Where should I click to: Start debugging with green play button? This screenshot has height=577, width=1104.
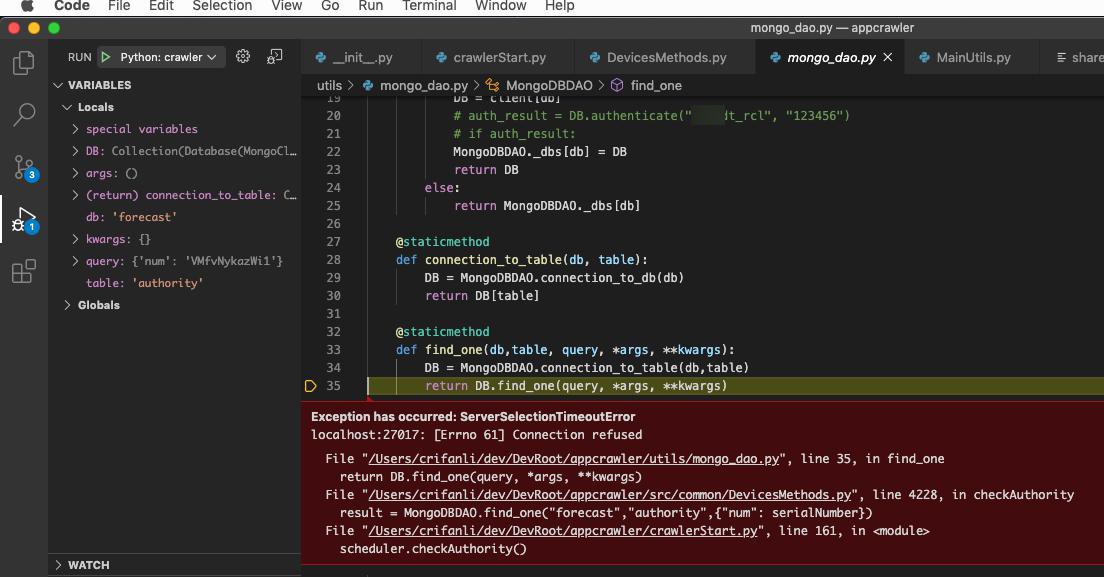pos(106,57)
